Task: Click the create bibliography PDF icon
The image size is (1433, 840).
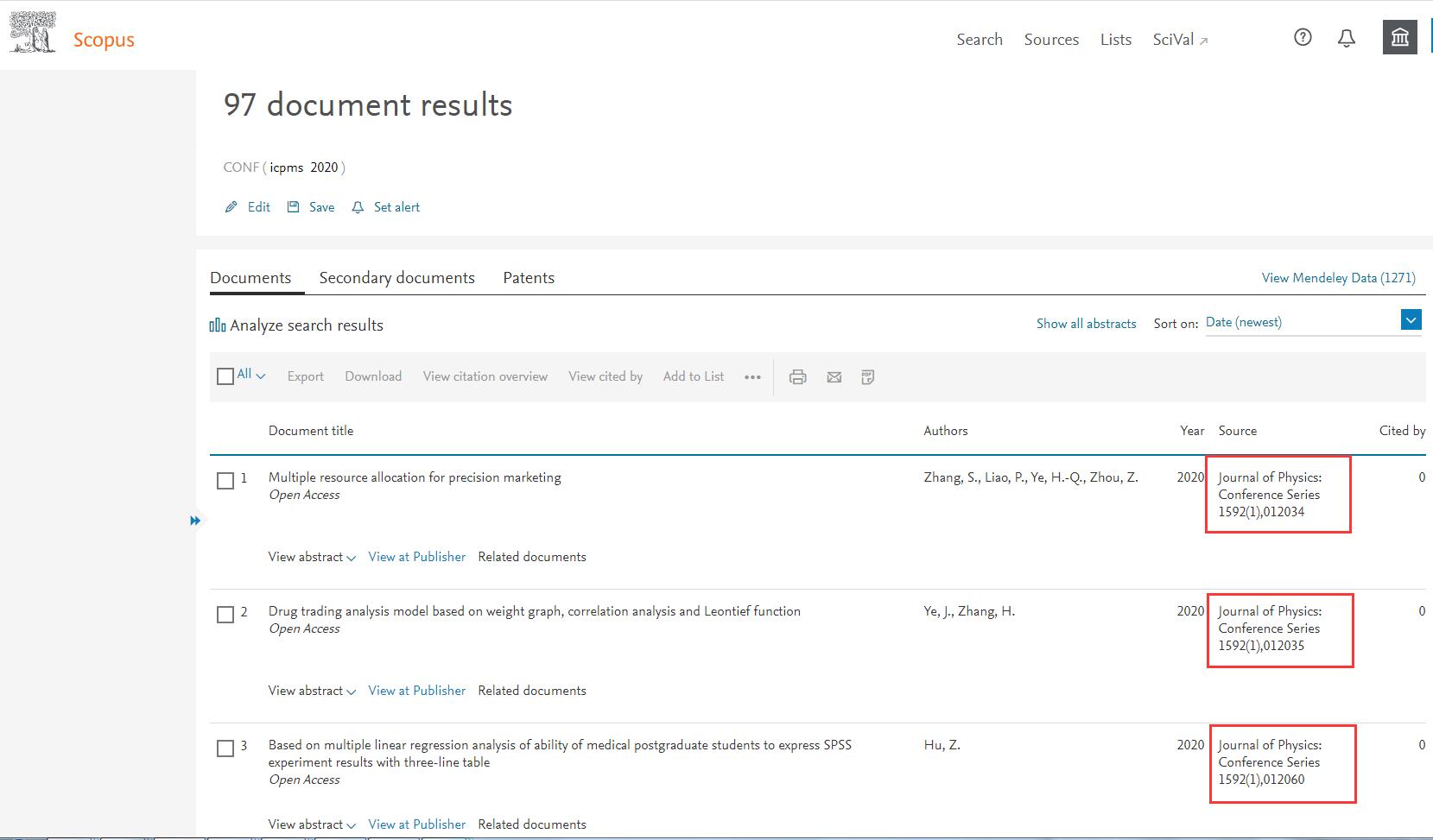Action: (868, 377)
